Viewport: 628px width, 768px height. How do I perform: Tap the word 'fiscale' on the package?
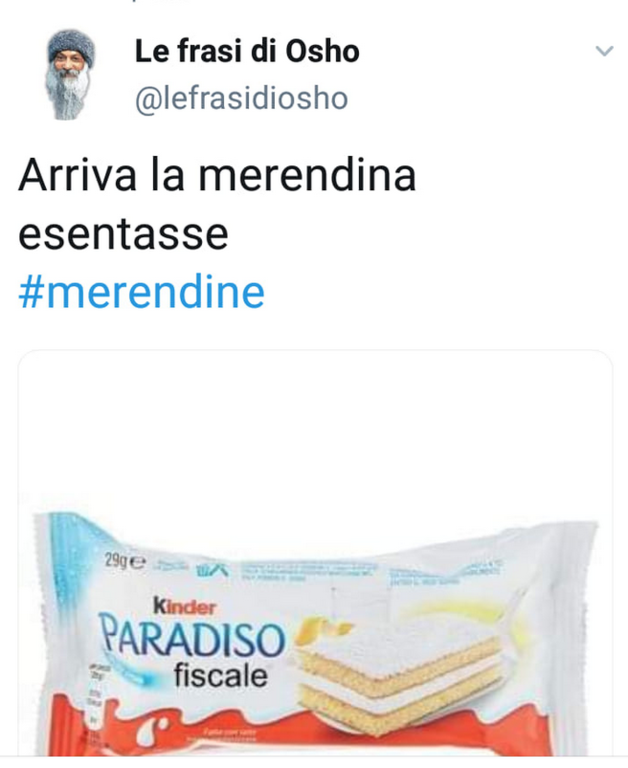tap(221, 675)
